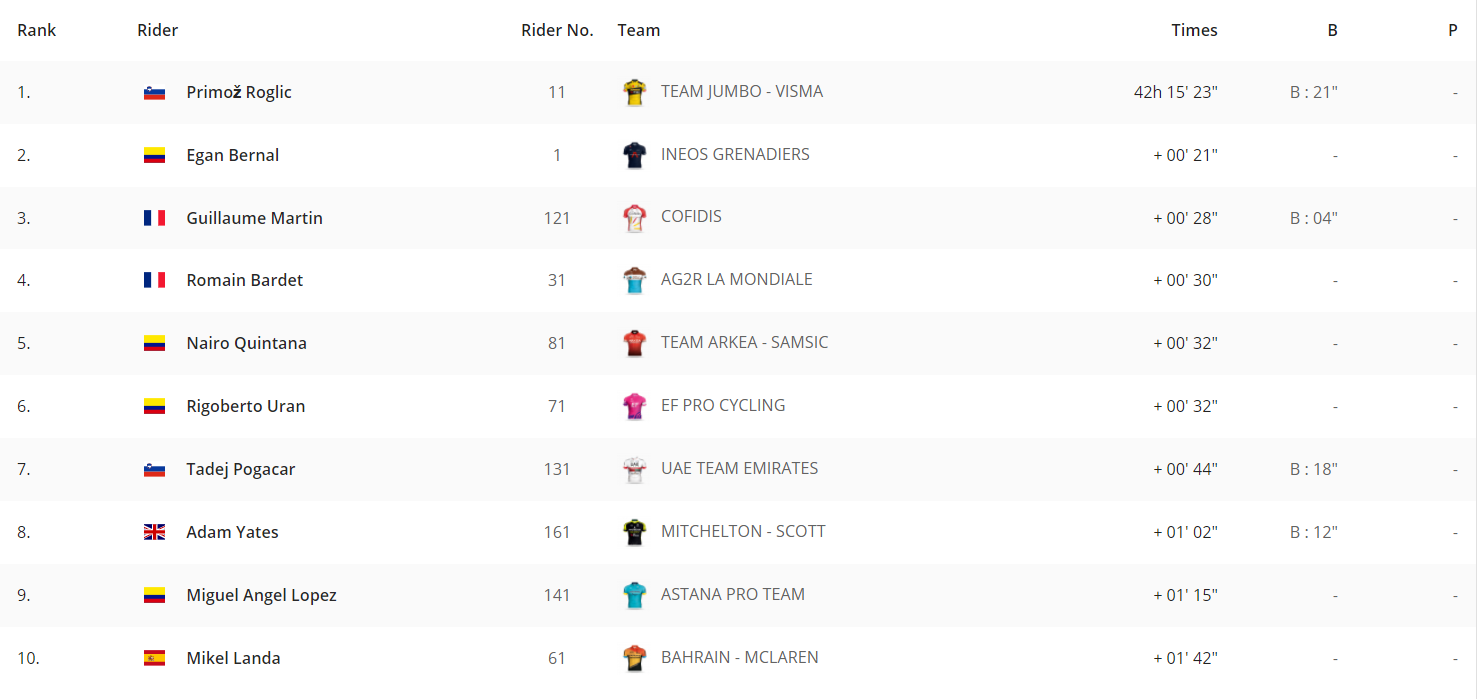The width and height of the screenshot is (1477, 699).
Task: Click the Mitchelton-Scott jersey icon
Action: click(634, 533)
